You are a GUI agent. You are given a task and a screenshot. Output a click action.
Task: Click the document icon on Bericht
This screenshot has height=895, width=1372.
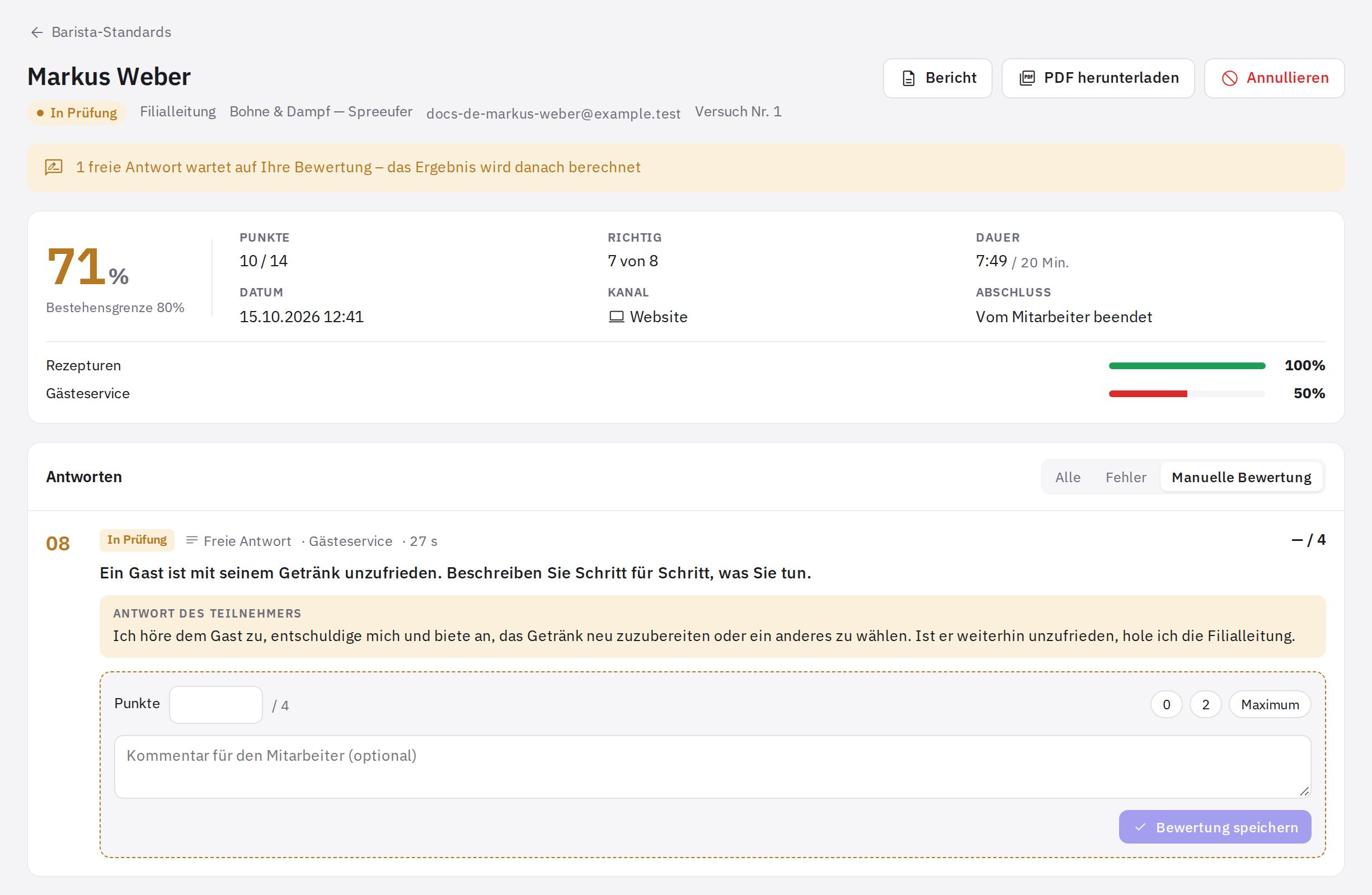click(x=909, y=78)
